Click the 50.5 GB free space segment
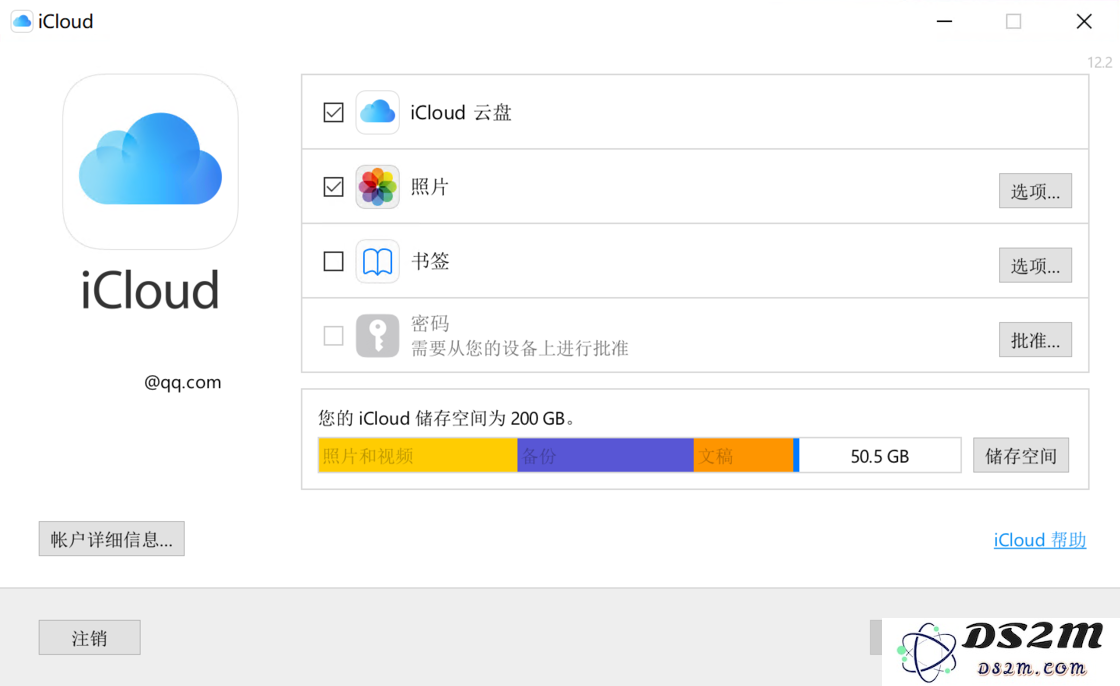Image resolution: width=1120 pixels, height=686 pixels. [x=880, y=455]
